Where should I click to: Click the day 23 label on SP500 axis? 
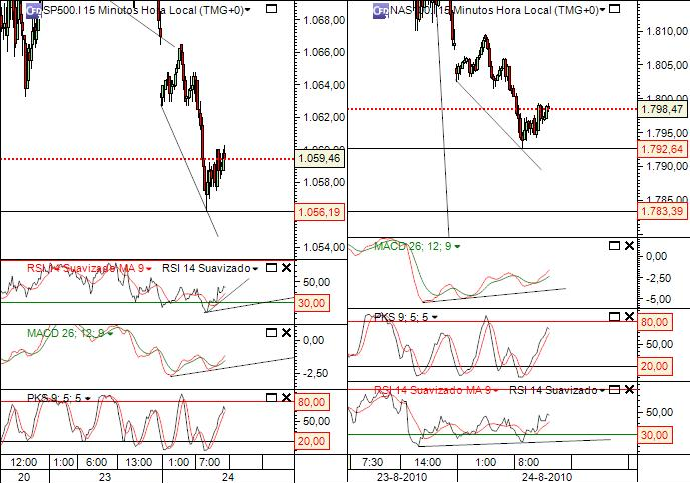[x=105, y=478]
